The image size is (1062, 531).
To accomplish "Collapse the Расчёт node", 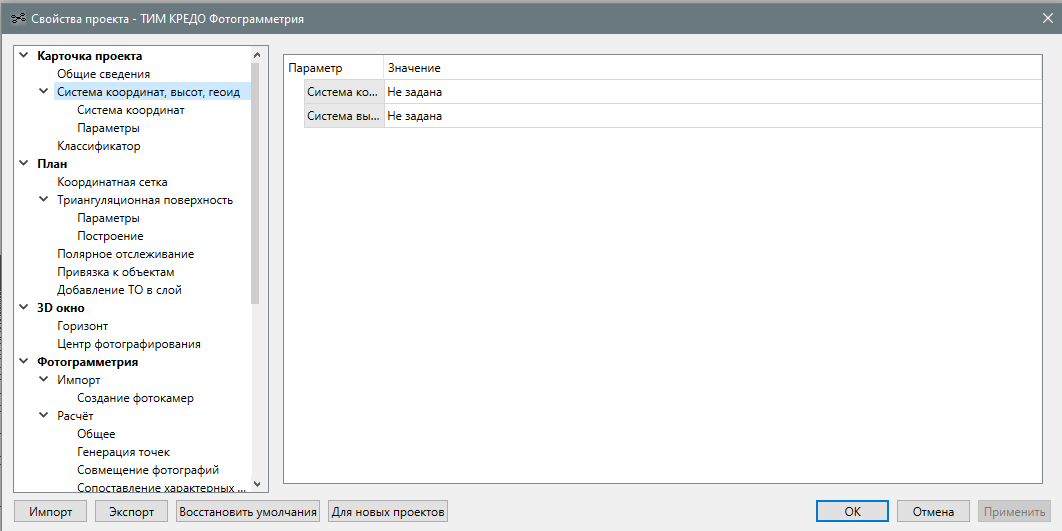I will 43,416.
